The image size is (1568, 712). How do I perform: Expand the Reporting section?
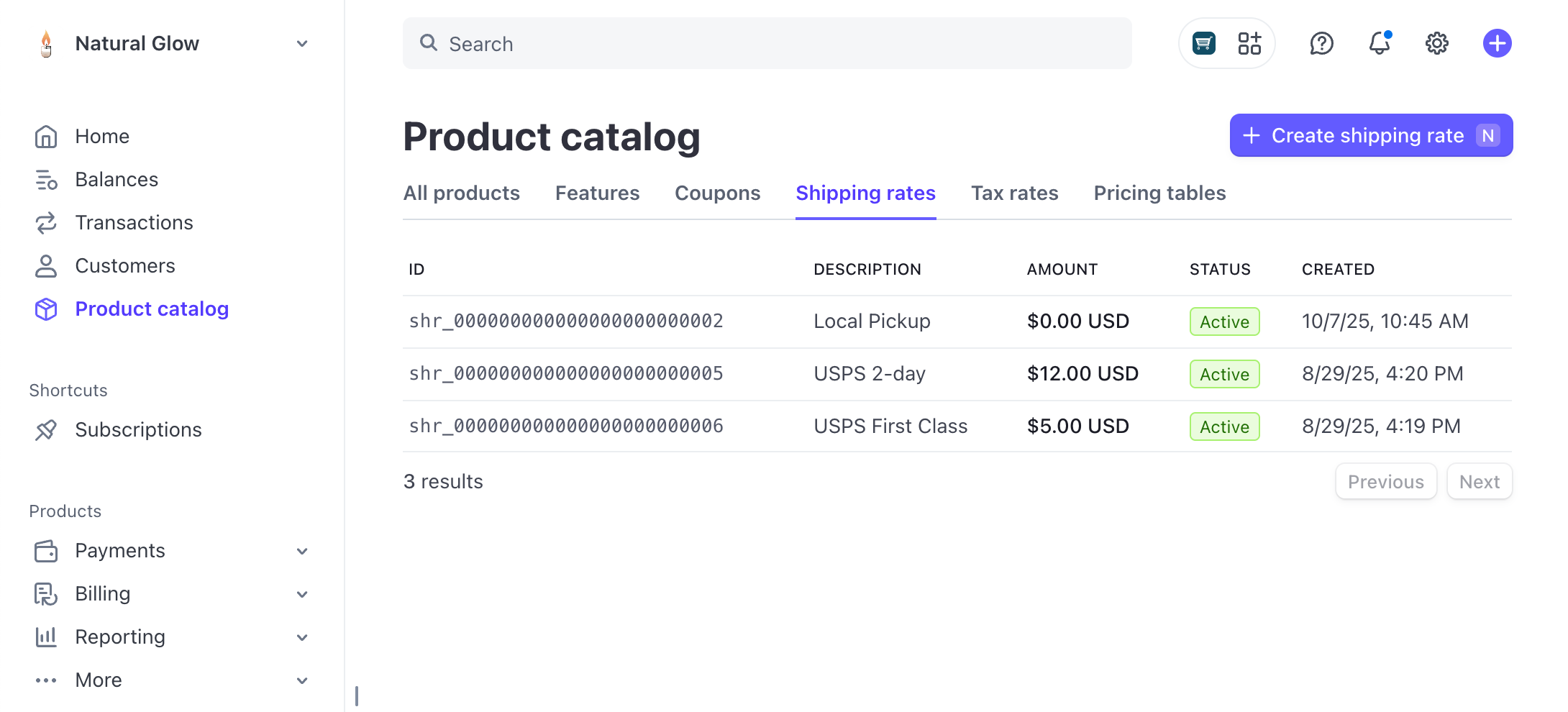click(x=120, y=636)
